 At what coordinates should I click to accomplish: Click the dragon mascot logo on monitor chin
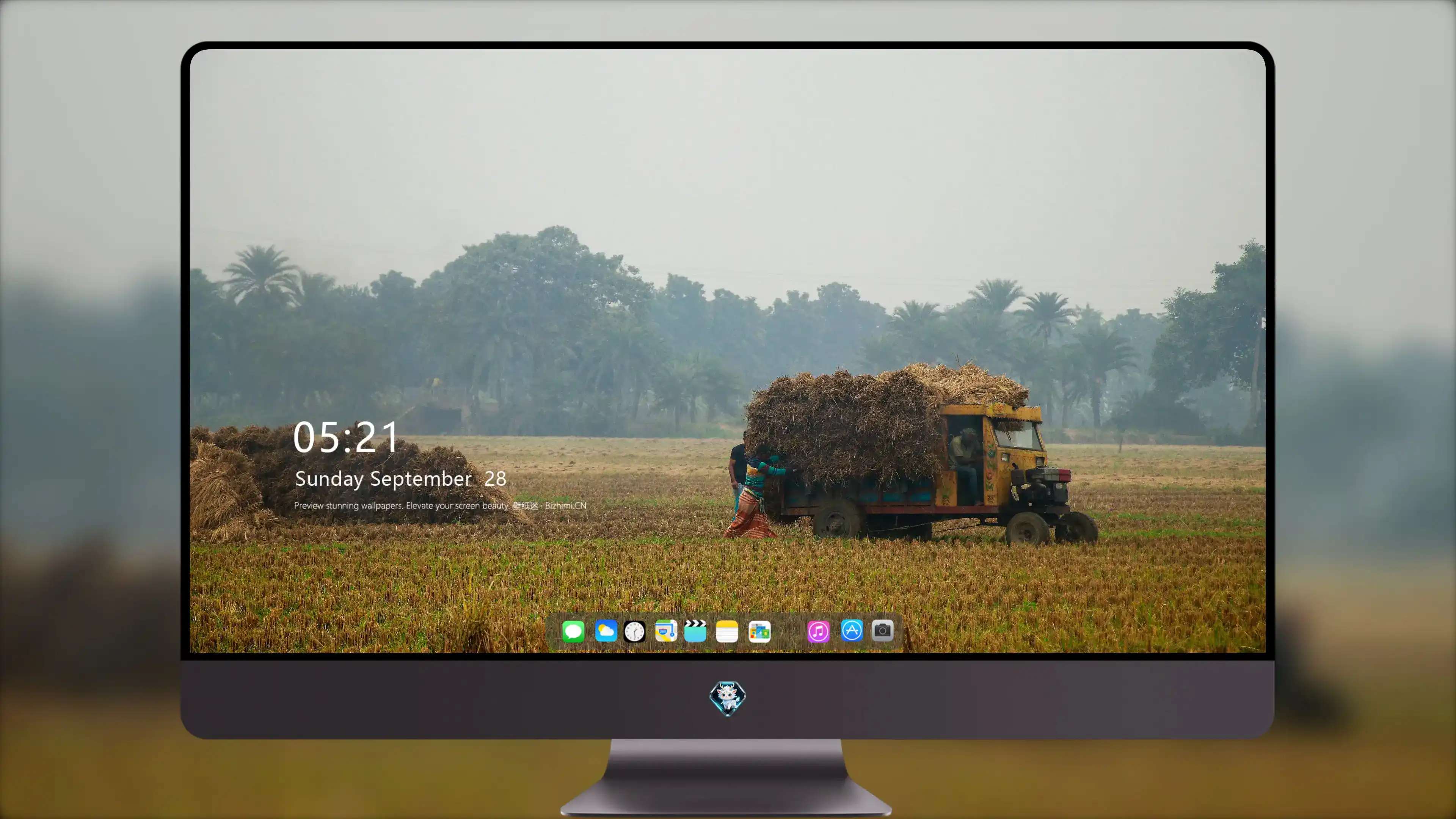(x=728, y=698)
